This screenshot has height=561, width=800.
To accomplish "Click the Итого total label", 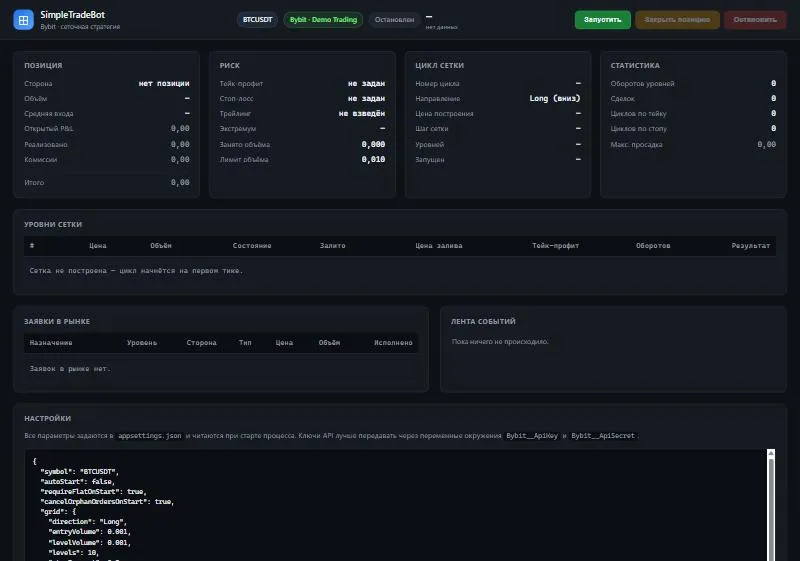I will [34, 182].
